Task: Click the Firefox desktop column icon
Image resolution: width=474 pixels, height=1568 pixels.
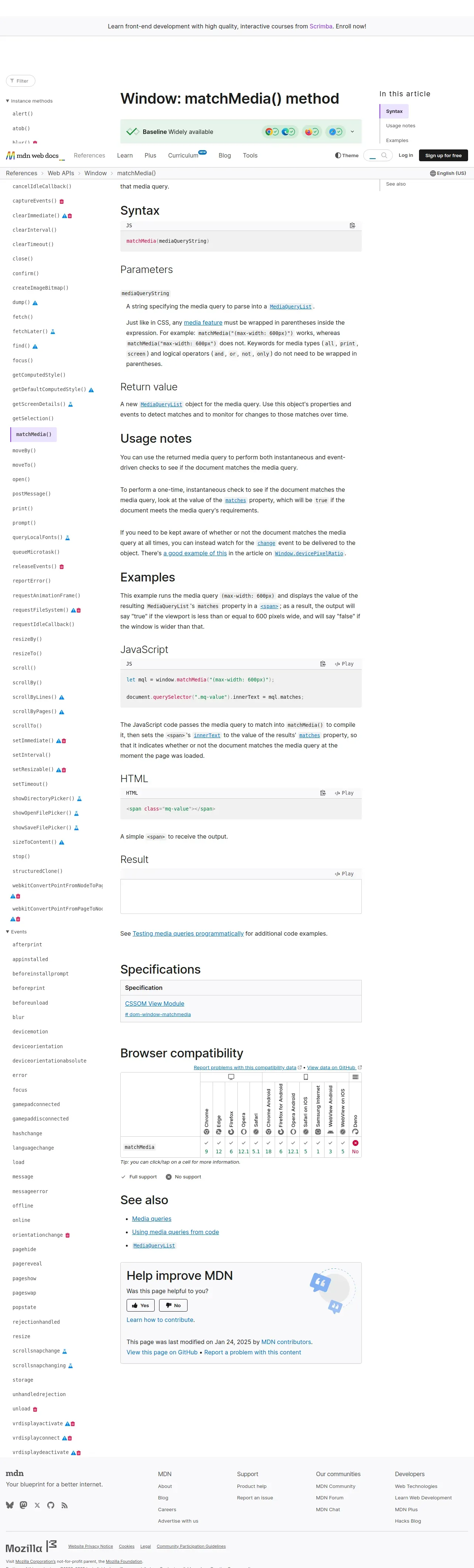Action: (231, 1132)
